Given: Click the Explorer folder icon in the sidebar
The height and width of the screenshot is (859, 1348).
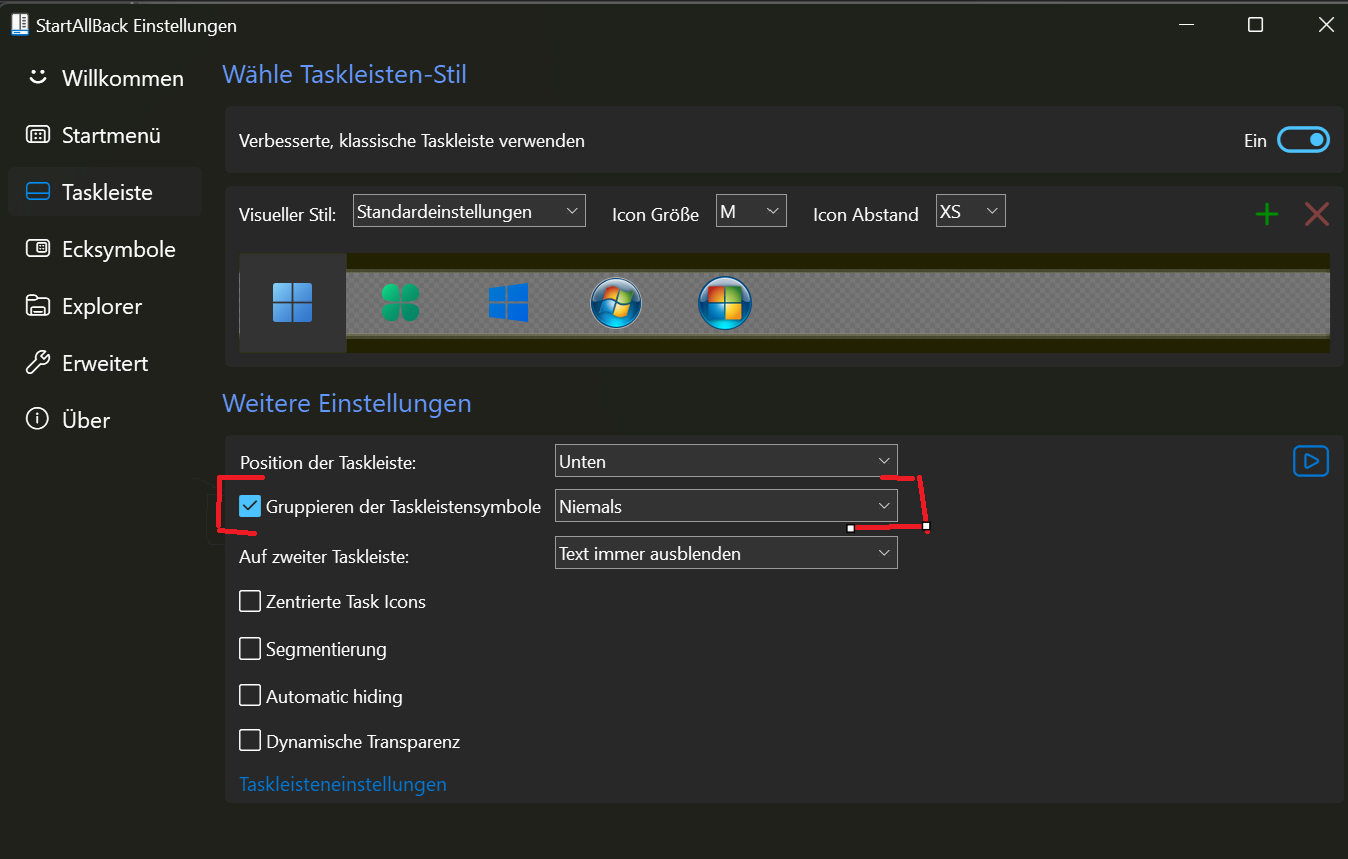Looking at the screenshot, I should (37, 306).
